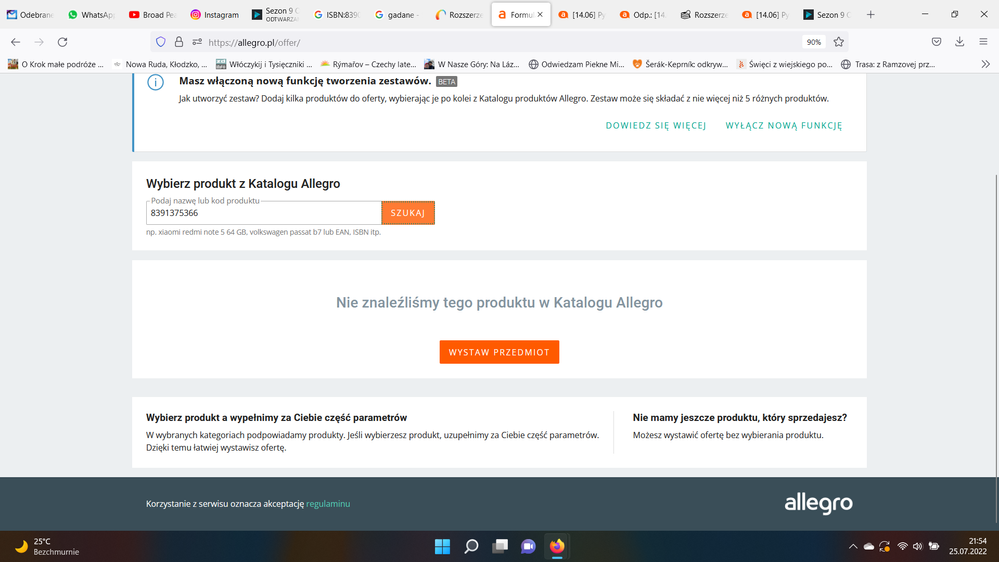Open the Windows Start menu
The height and width of the screenshot is (562, 999).
(442, 546)
